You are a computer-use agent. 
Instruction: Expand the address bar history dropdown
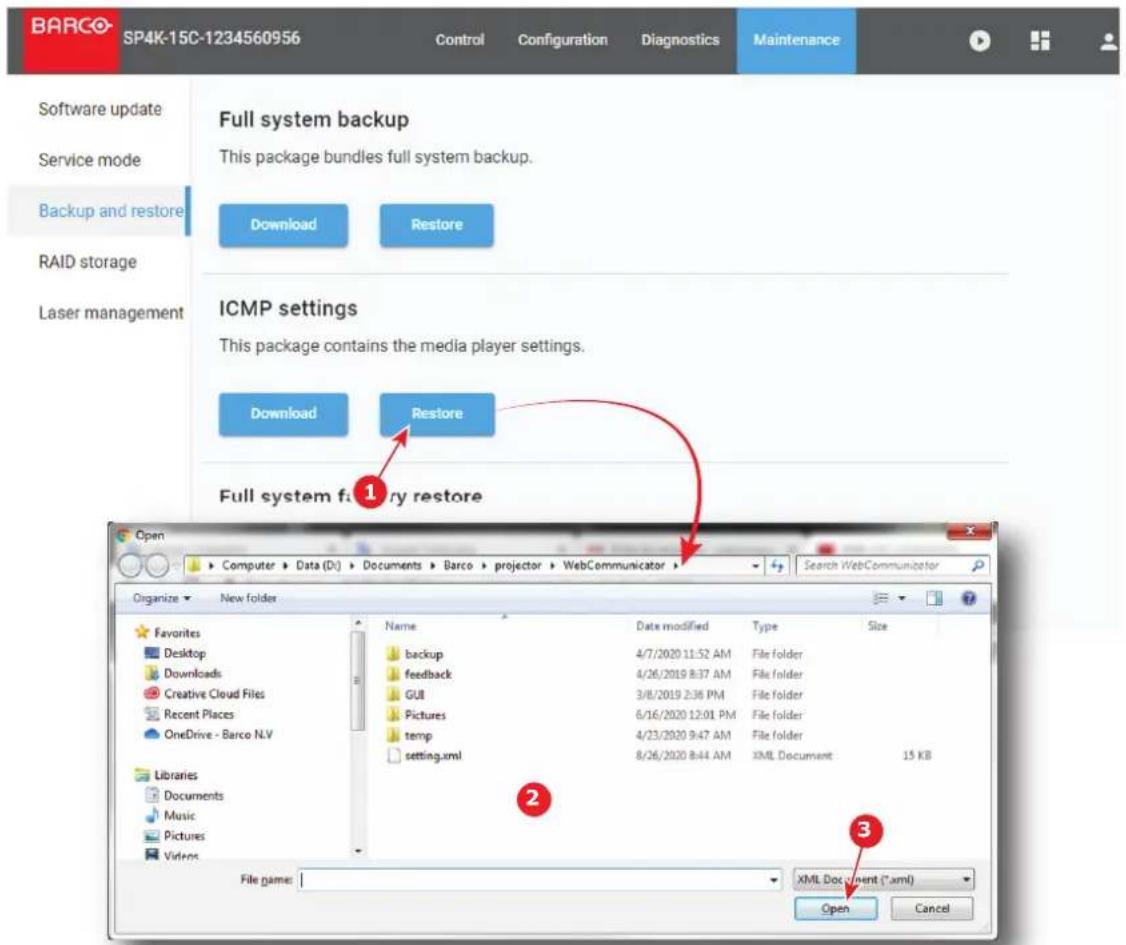[755, 566]
